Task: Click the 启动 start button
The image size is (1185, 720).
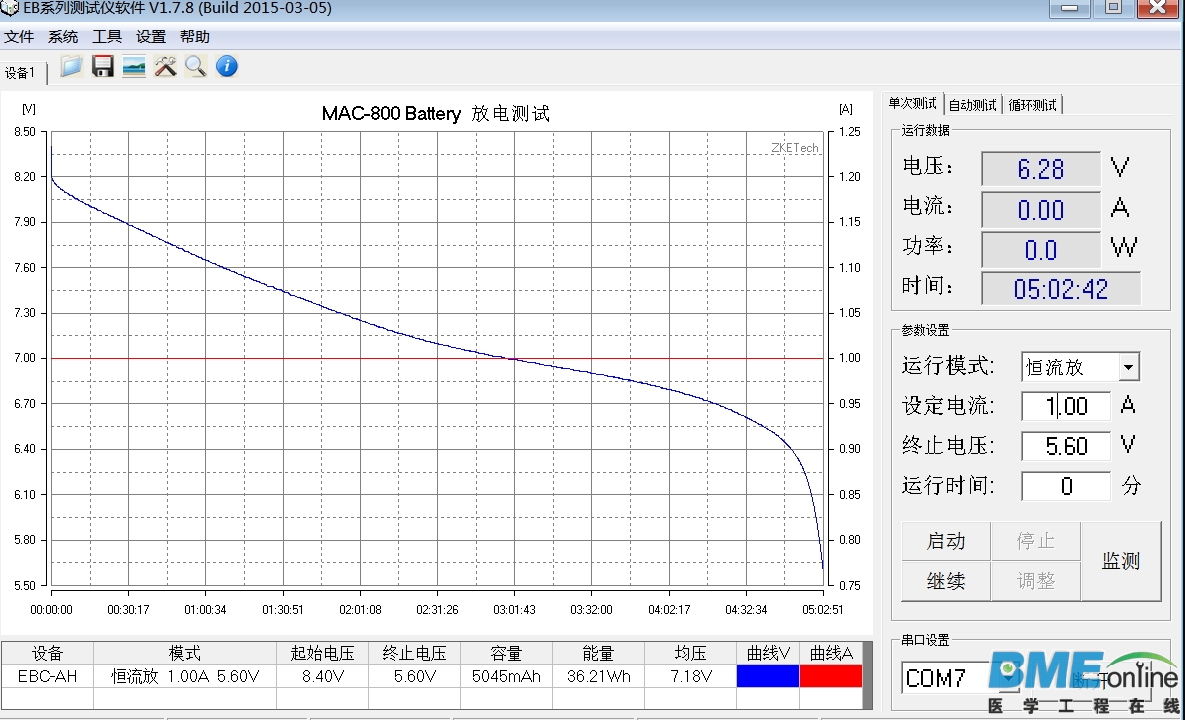Action: pyautogui.click(x=945, y=541)
